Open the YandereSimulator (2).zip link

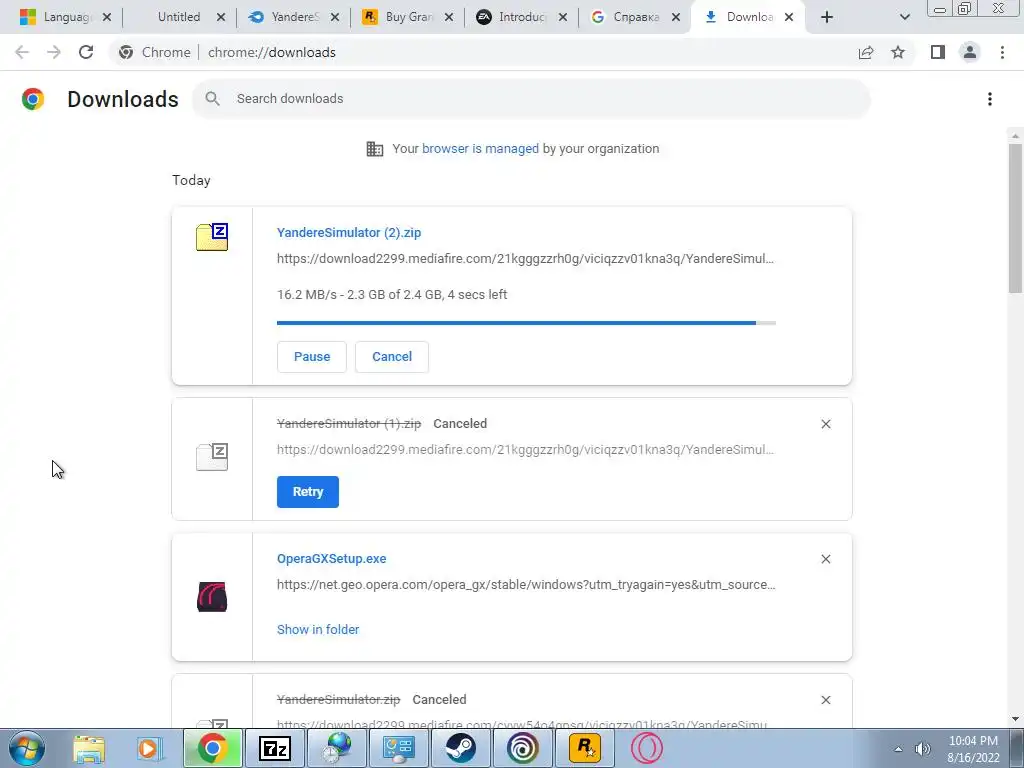pyautogui.click(x=349, y=232)
